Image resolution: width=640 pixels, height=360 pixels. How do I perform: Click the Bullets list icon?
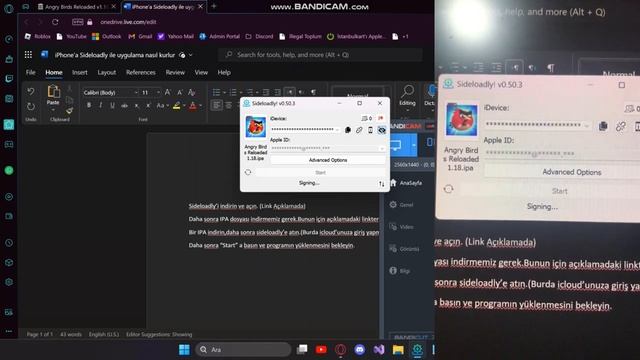216,92
